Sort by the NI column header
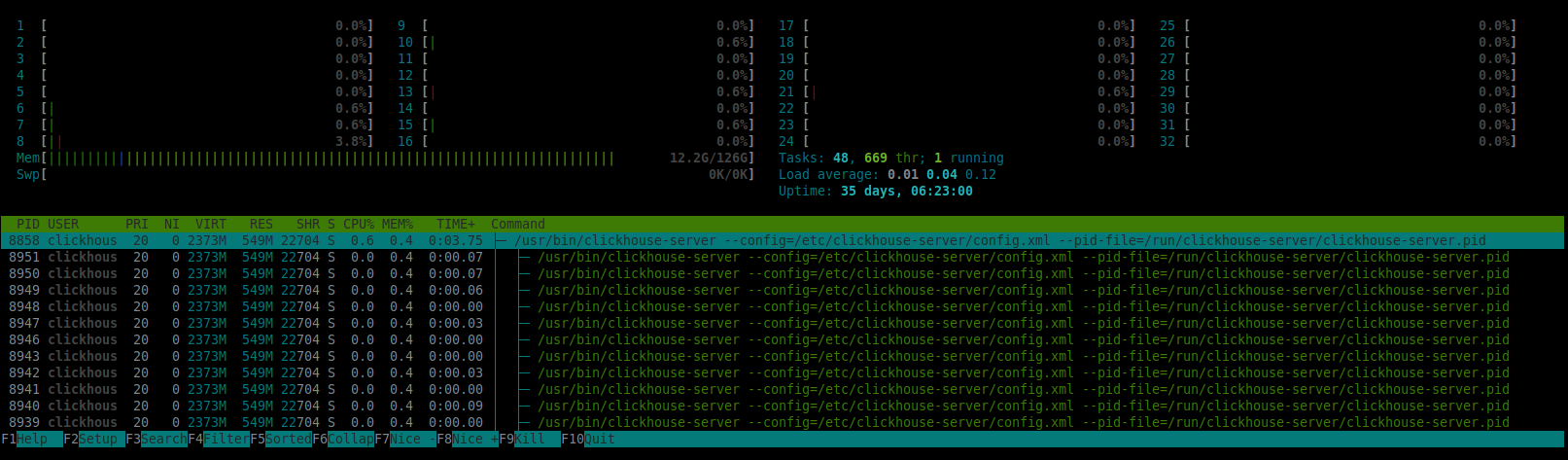The width and height of the screenshot is (1568, 460). click(172, 224)
